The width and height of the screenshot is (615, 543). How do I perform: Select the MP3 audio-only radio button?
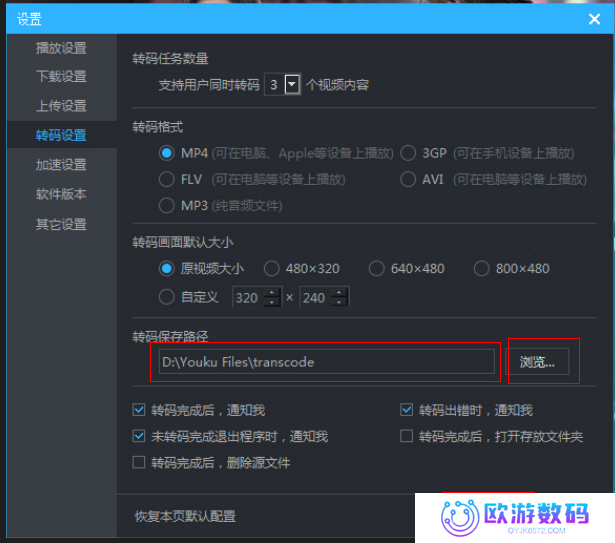pyautogui.click(x=167, y=205)
